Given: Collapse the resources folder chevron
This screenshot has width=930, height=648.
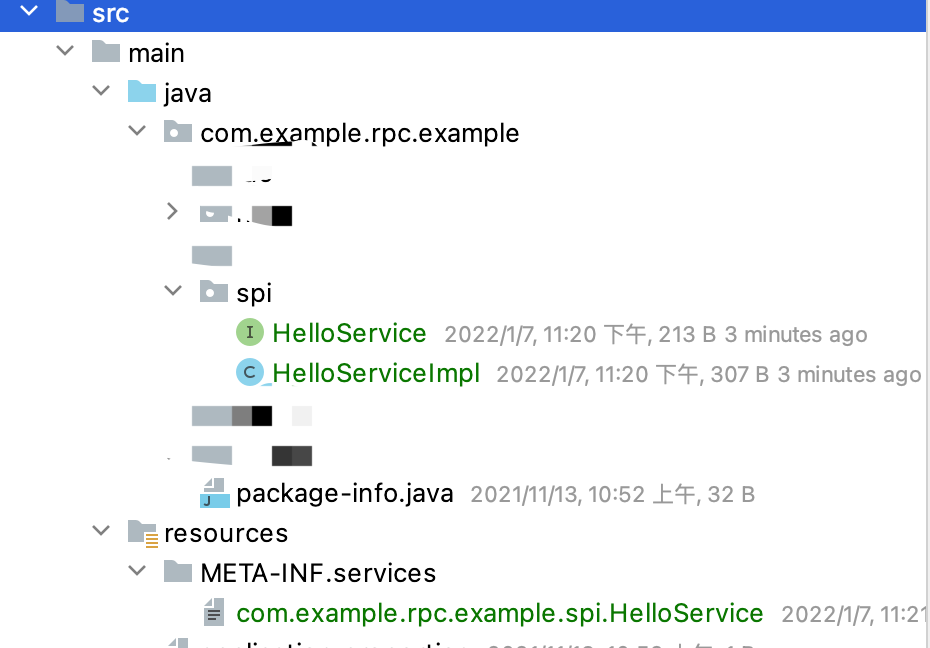Looking at the screenshot, I should (101, 531).
